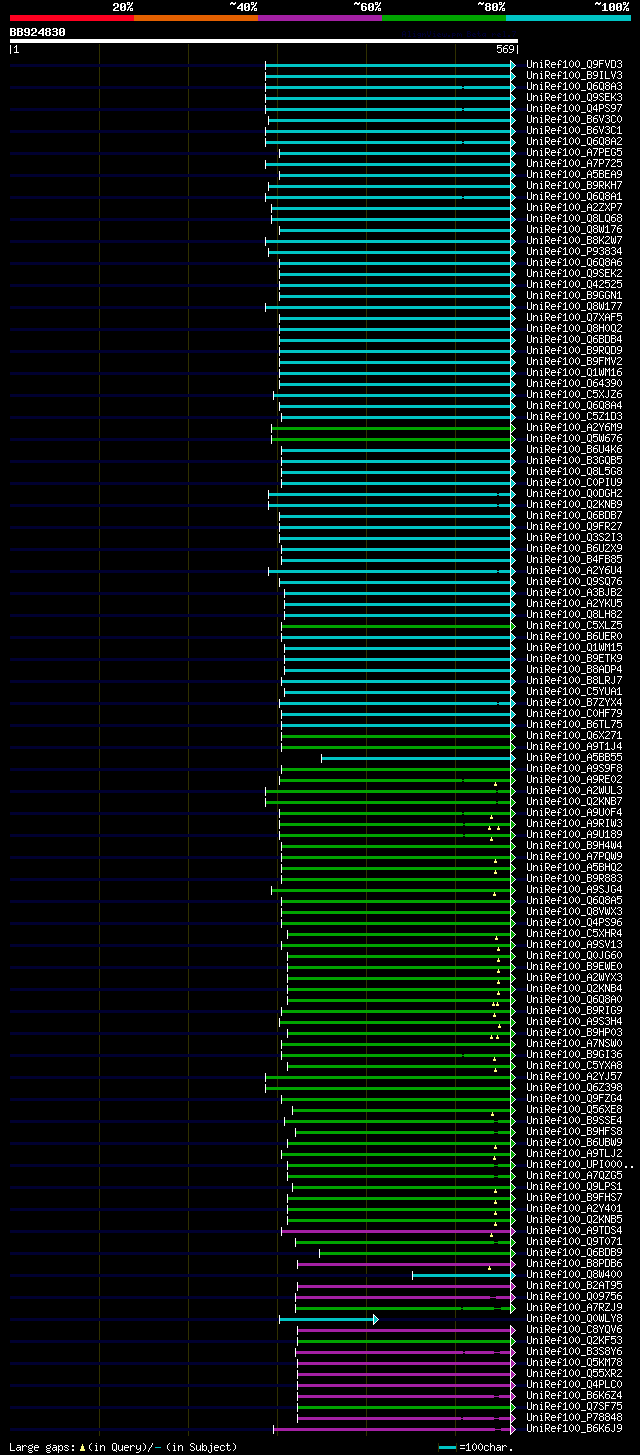This screenshot has width=640, height=1455.
Task: Open hit UniRef100_Q6Q8A3
Action: tap(574, 87)
